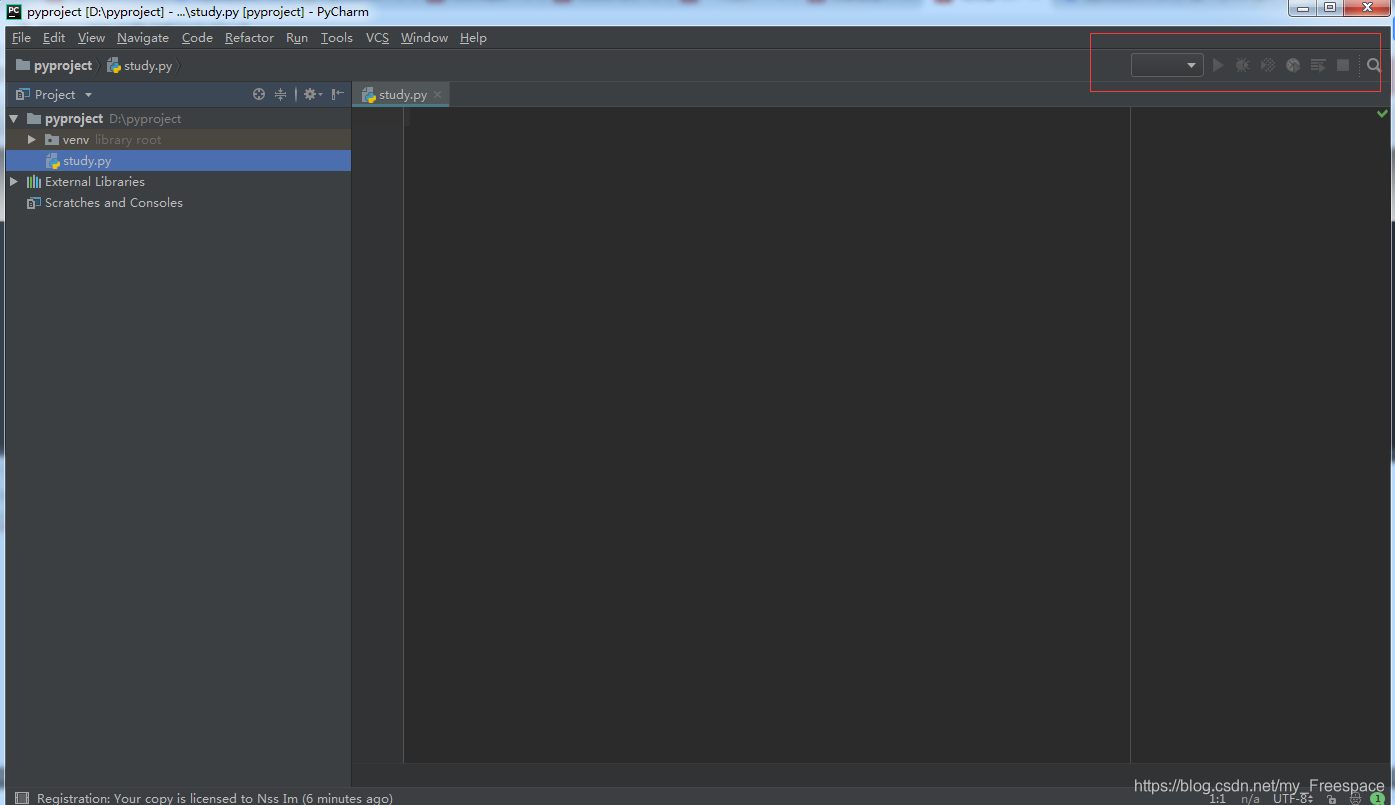Open the Code menu
The width and height of the screenshot is (1395, 805).
tap(197, 37)
